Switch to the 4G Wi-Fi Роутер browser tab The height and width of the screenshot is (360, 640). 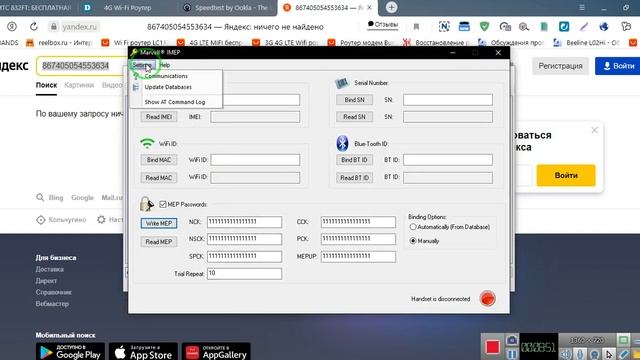click(x=127, y=8)
